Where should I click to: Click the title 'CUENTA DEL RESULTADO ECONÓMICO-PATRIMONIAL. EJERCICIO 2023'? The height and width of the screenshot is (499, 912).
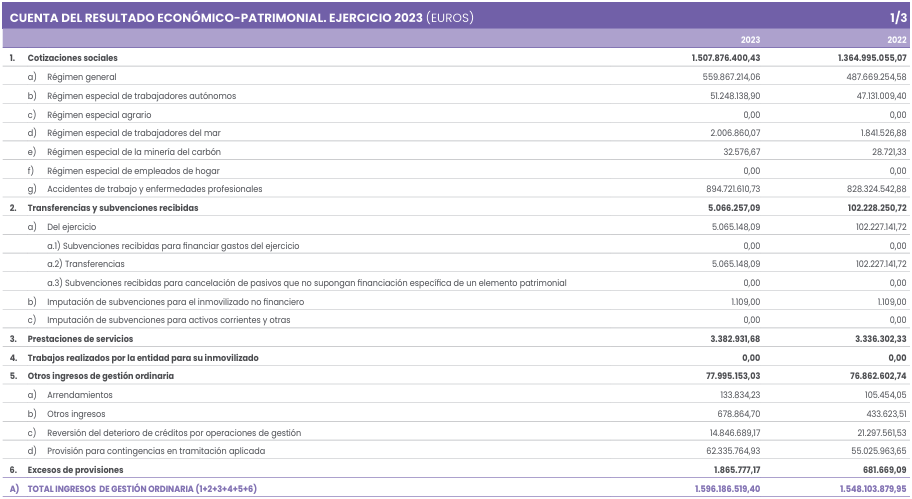coord(216,17)
